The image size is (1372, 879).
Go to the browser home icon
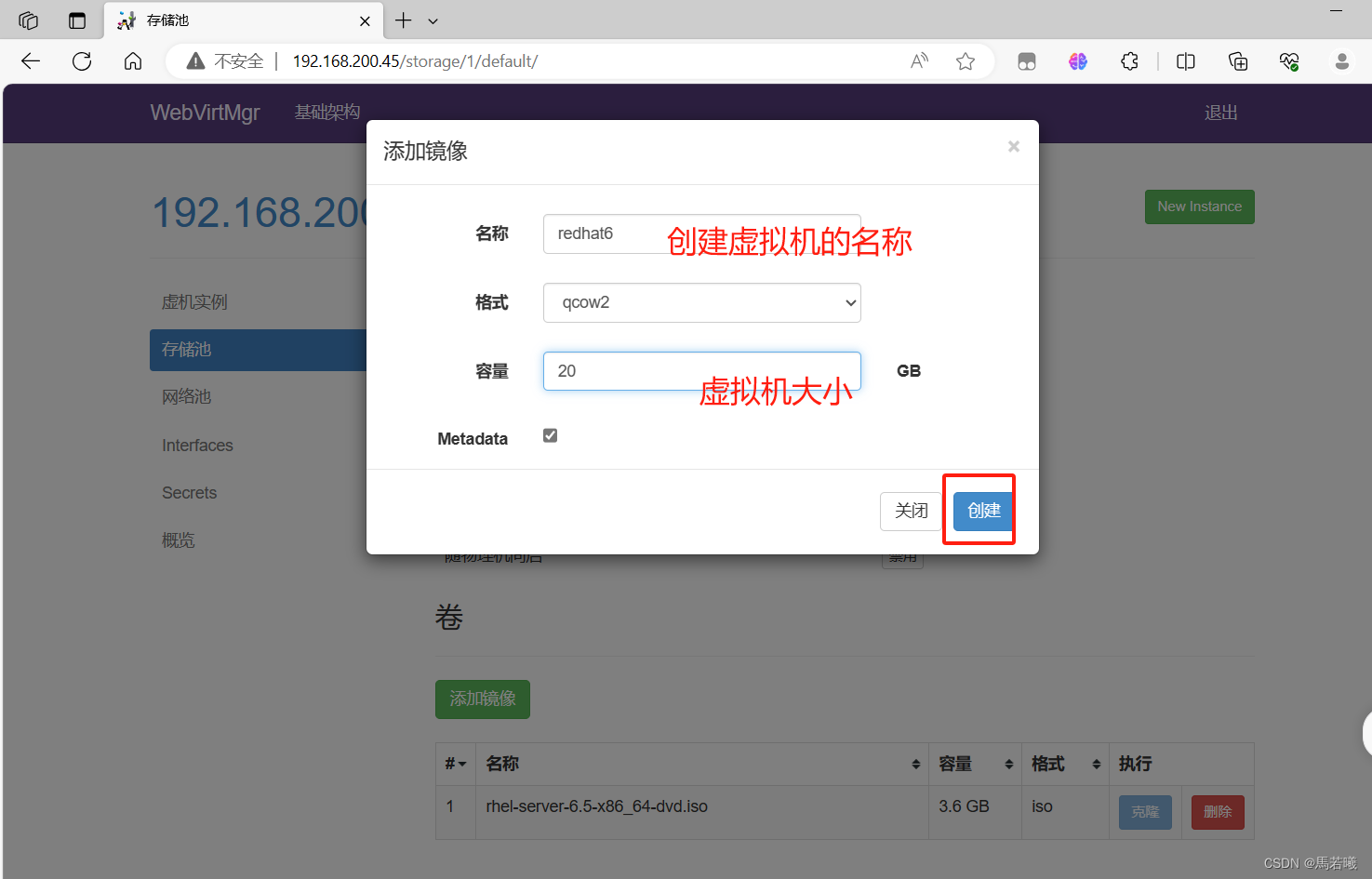pos(133,61)
